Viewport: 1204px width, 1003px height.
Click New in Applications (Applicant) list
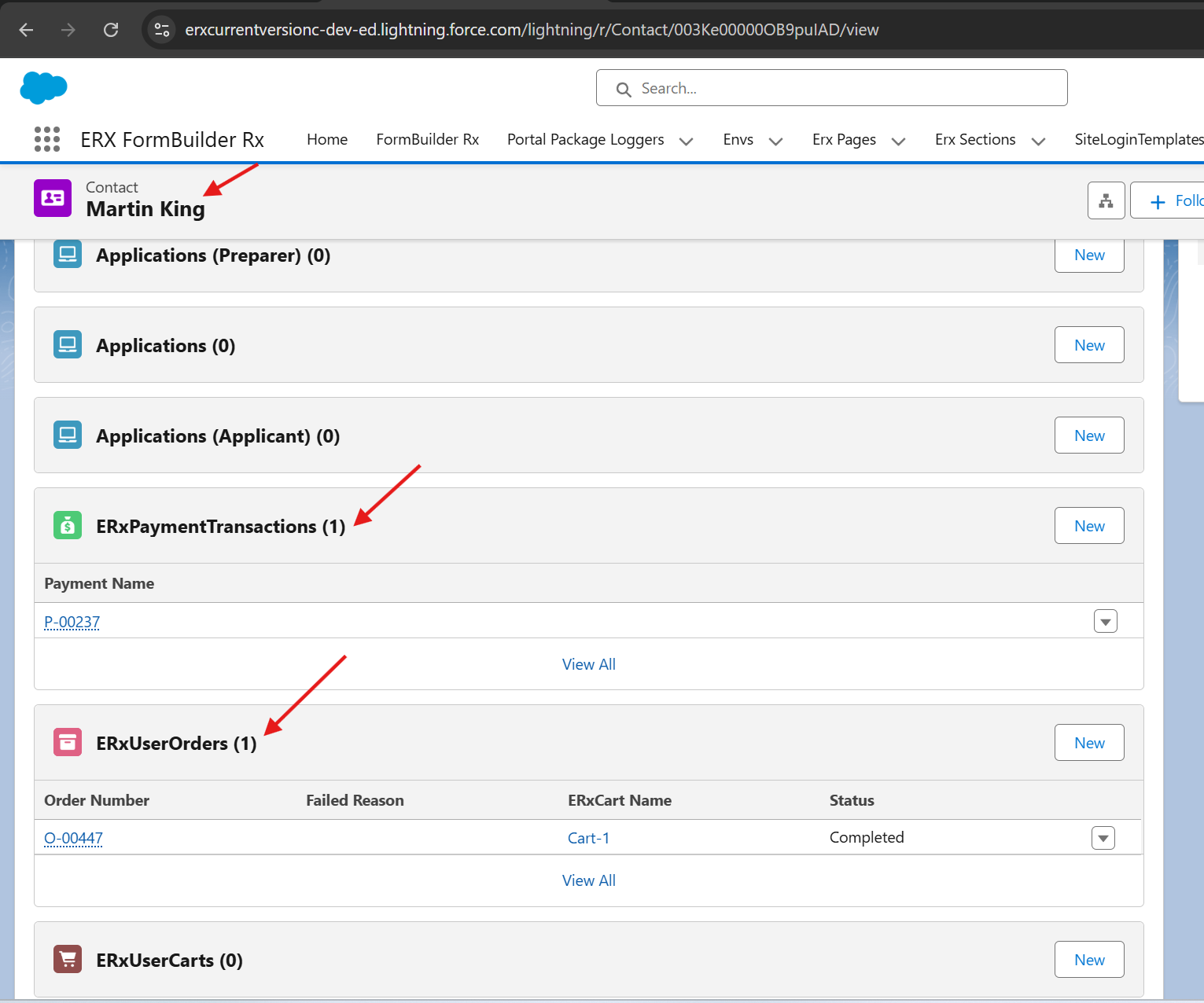point(1089,435)
